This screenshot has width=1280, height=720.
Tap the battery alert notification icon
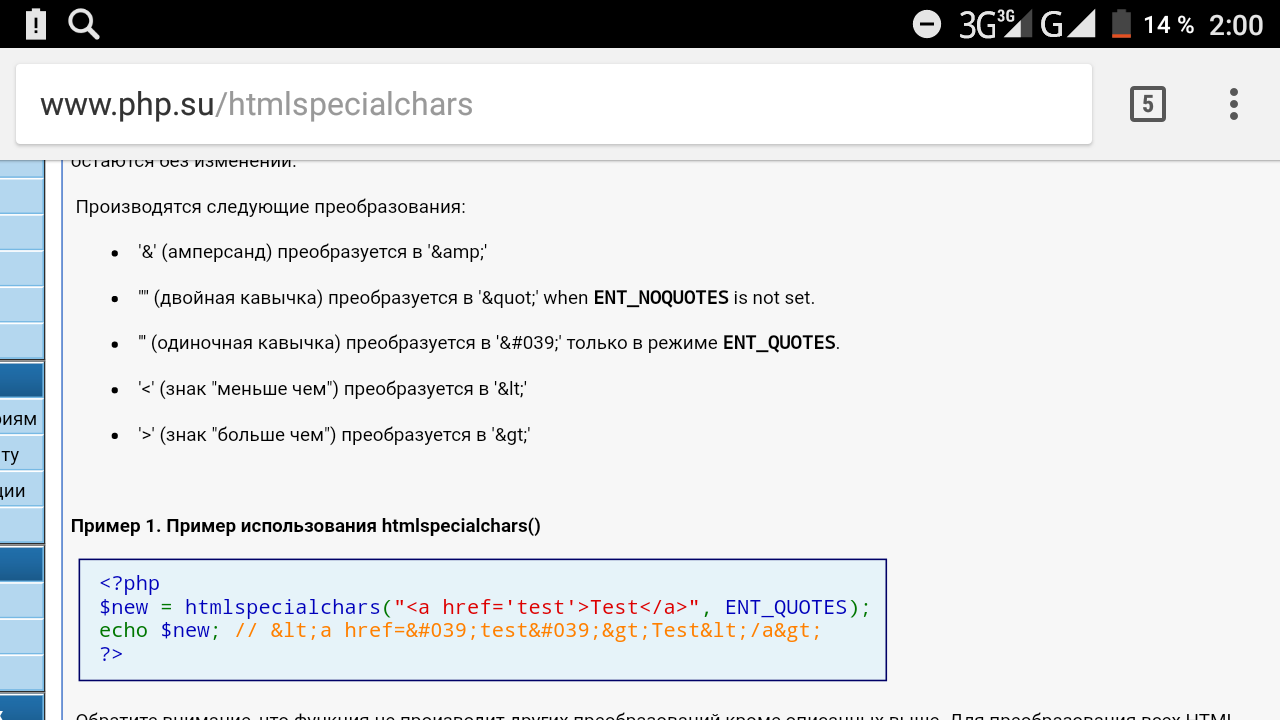pyautogui.click(x=35, y=24)
